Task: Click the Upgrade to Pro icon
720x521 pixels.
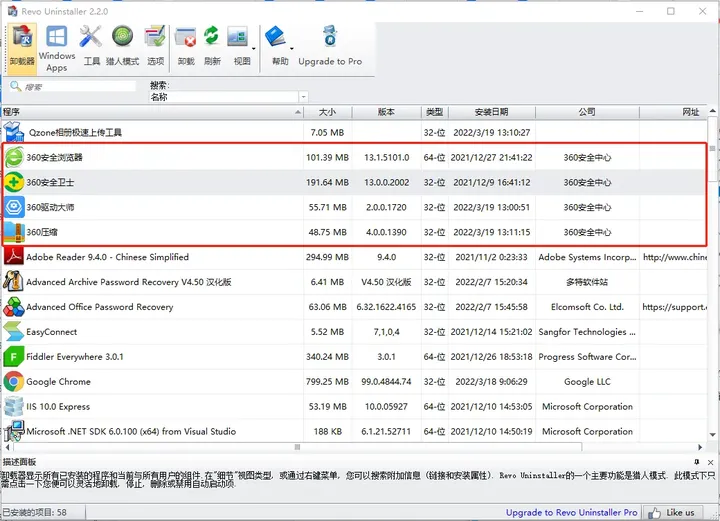Action: pos(330,45)
